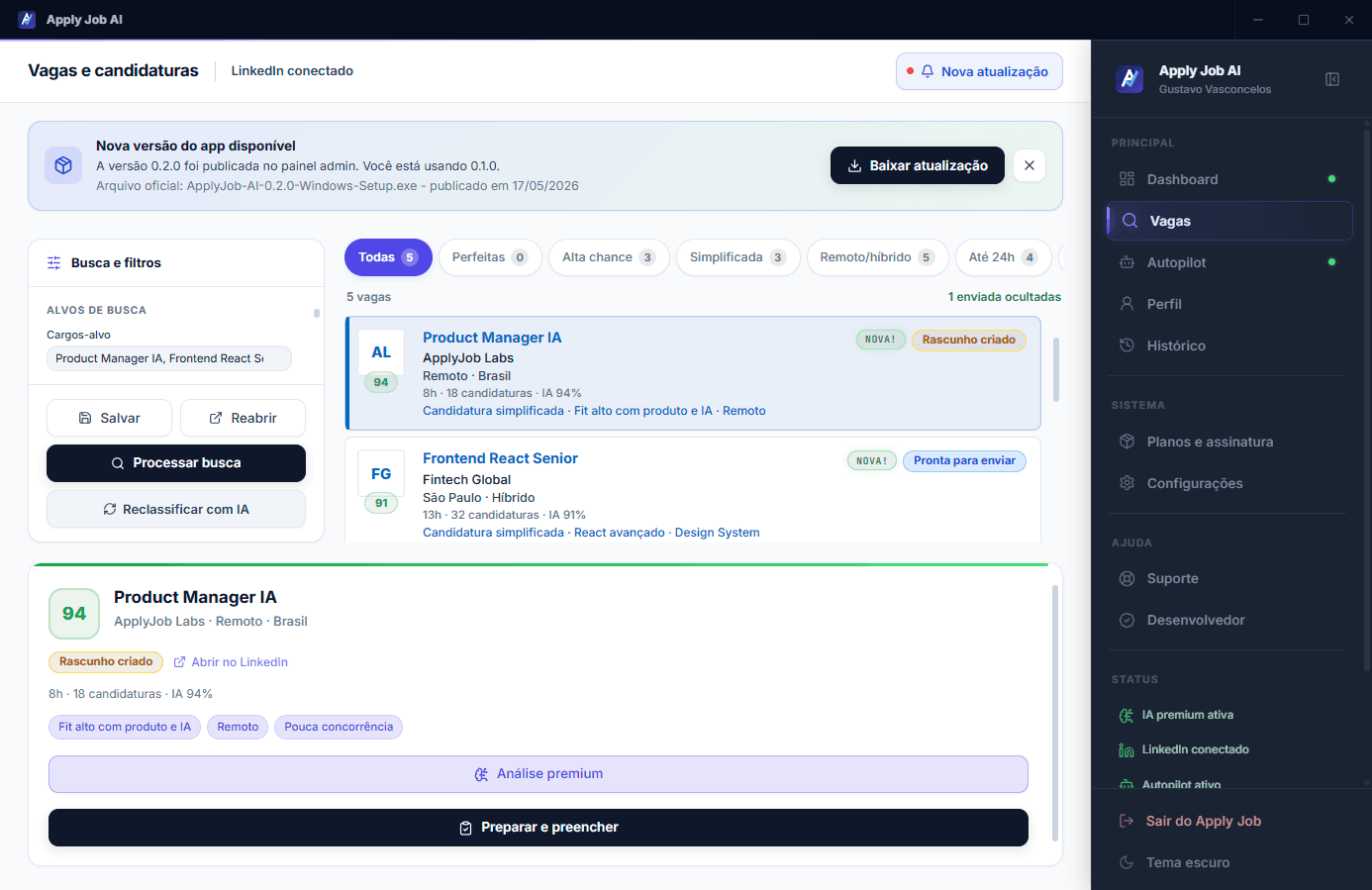
Task: Click the Análise premium button
Action: [x=539, y=774]
